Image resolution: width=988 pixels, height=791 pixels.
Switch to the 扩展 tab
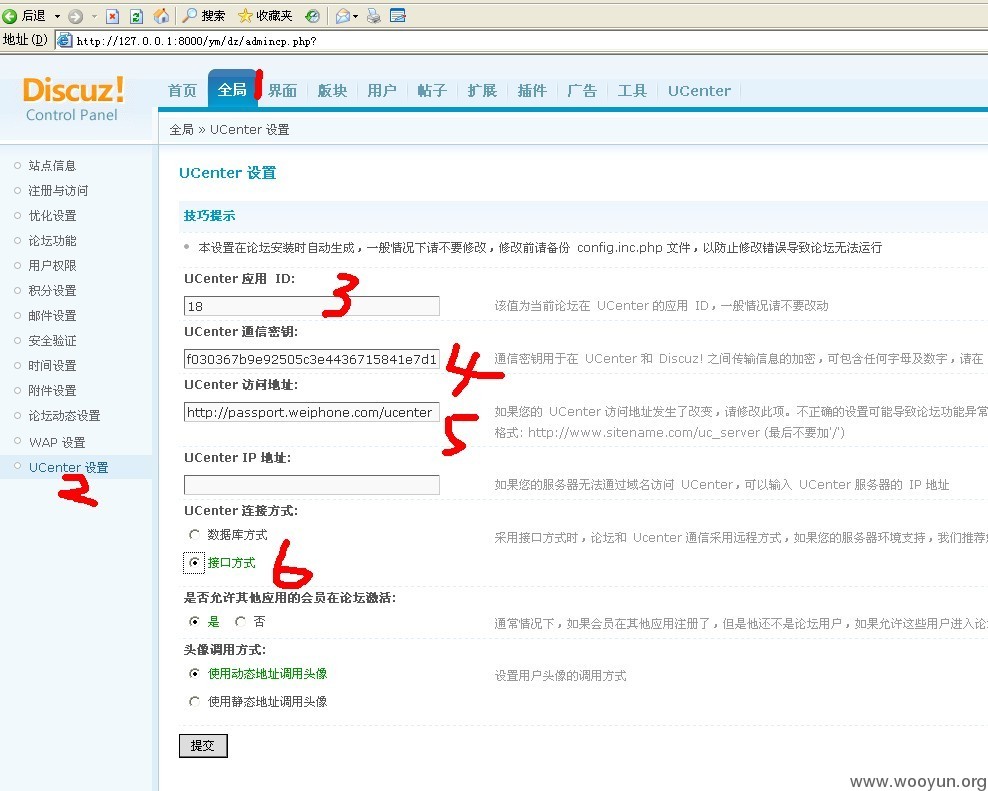(482, 91)
